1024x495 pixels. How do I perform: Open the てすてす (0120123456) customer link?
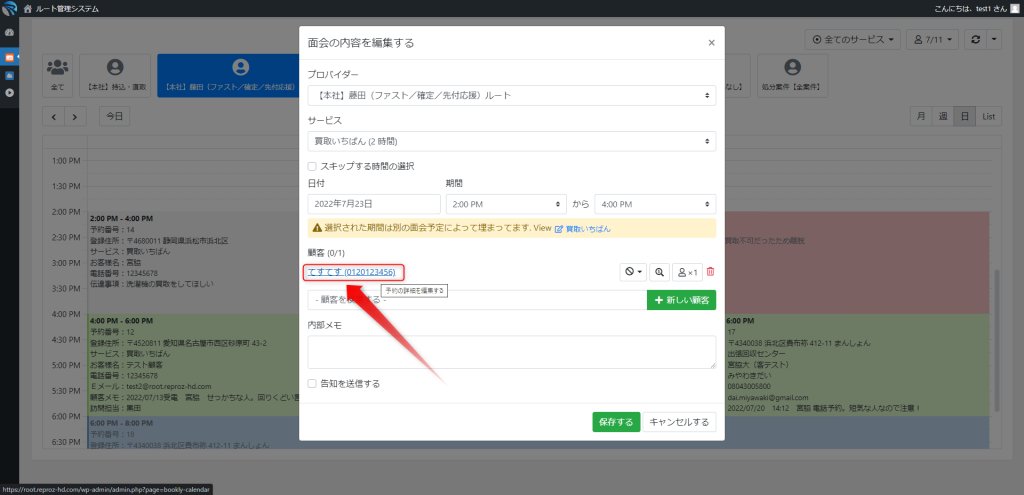(350, 272)
